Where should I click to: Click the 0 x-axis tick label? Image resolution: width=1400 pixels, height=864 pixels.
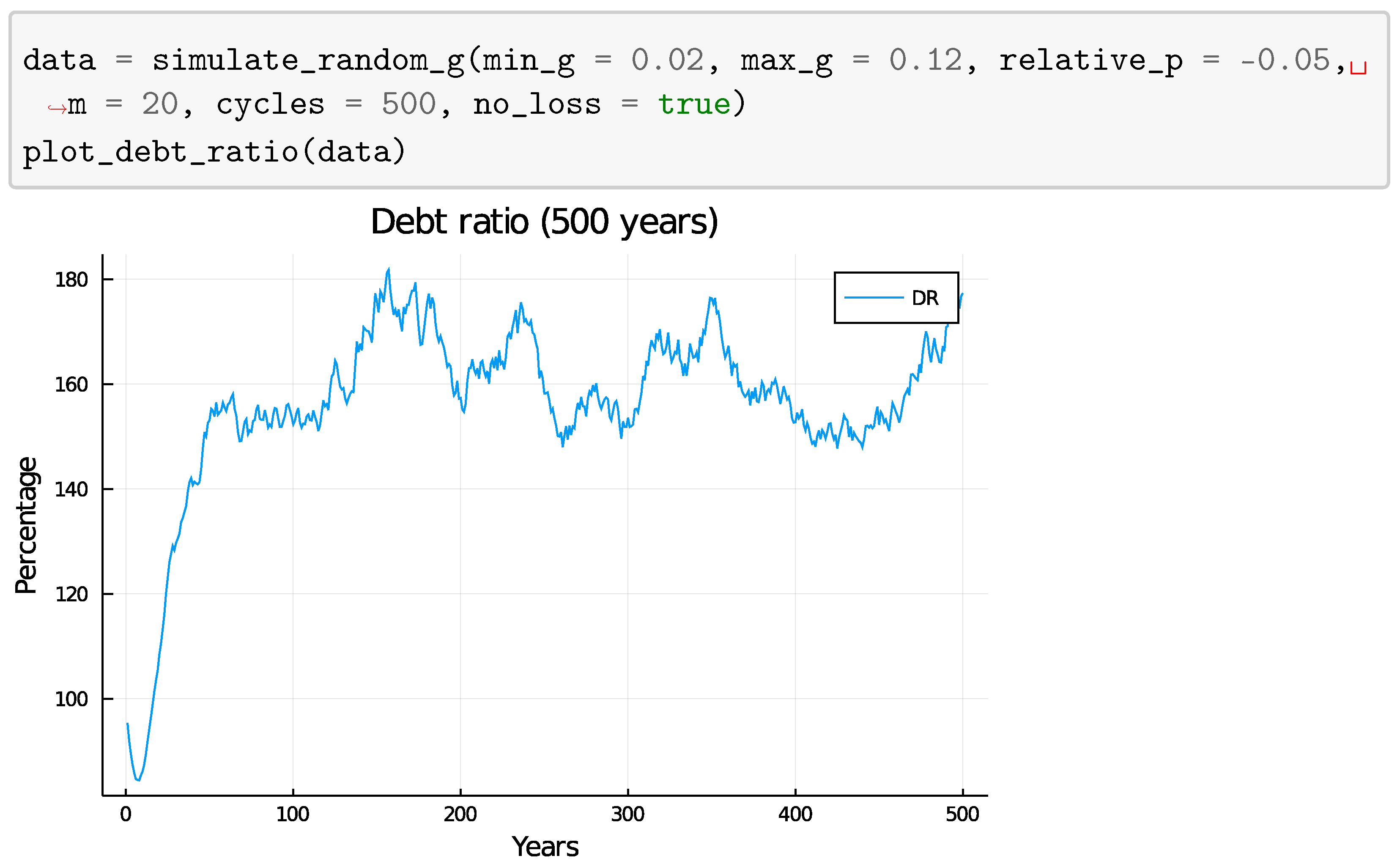[126, 814]
